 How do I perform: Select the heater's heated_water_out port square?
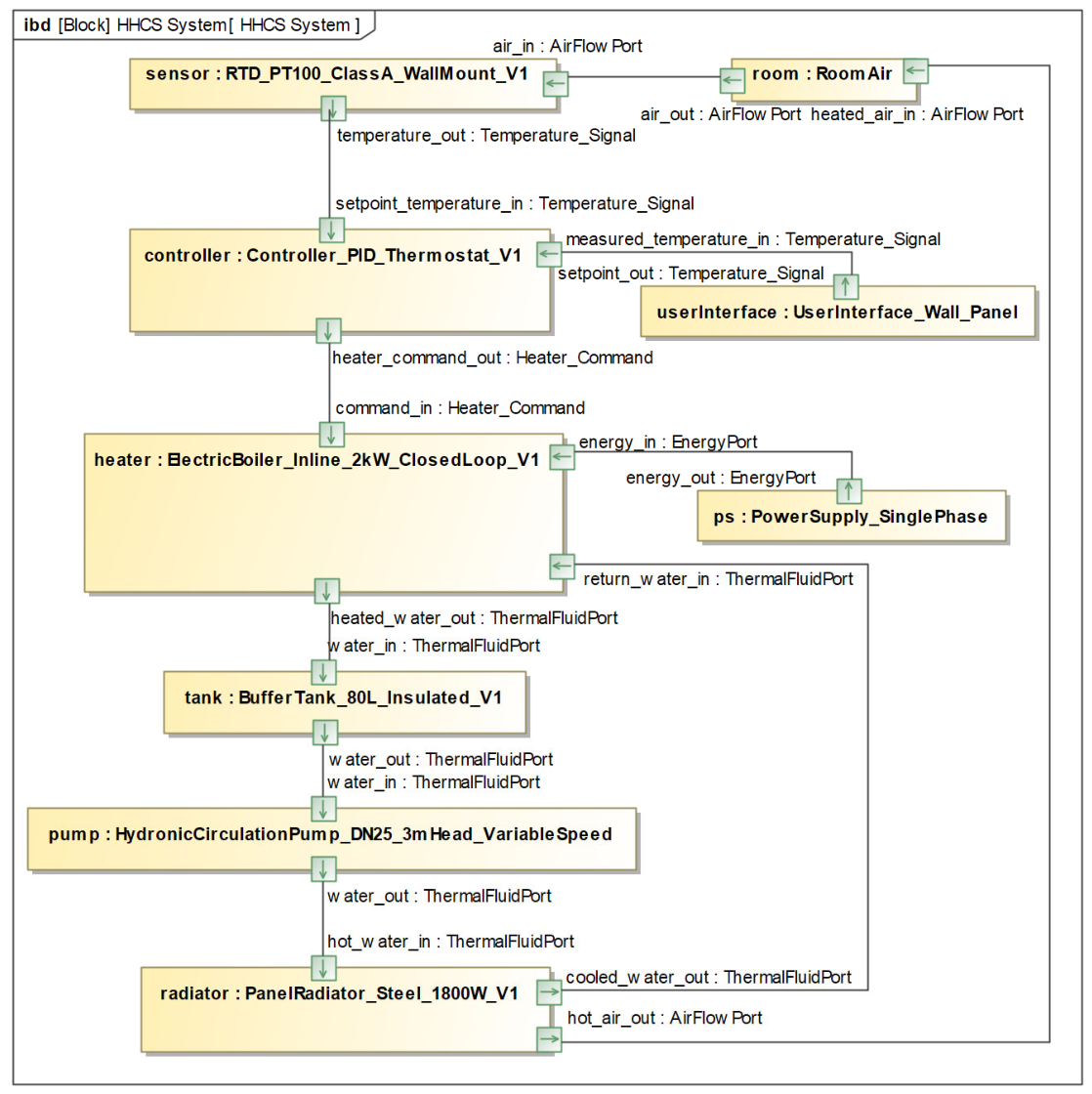click(326, 591)
